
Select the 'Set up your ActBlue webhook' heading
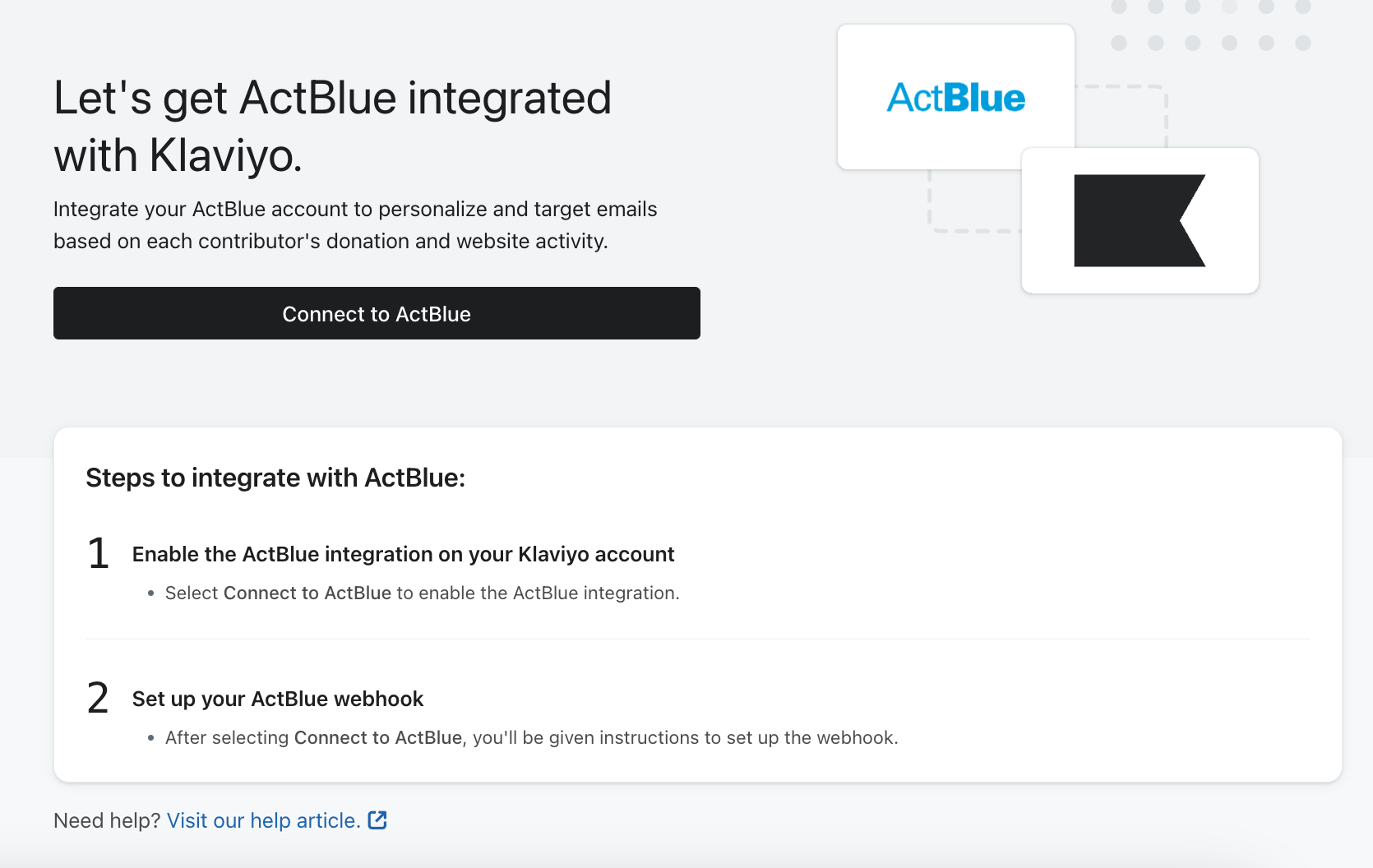(x=278, y=699)
